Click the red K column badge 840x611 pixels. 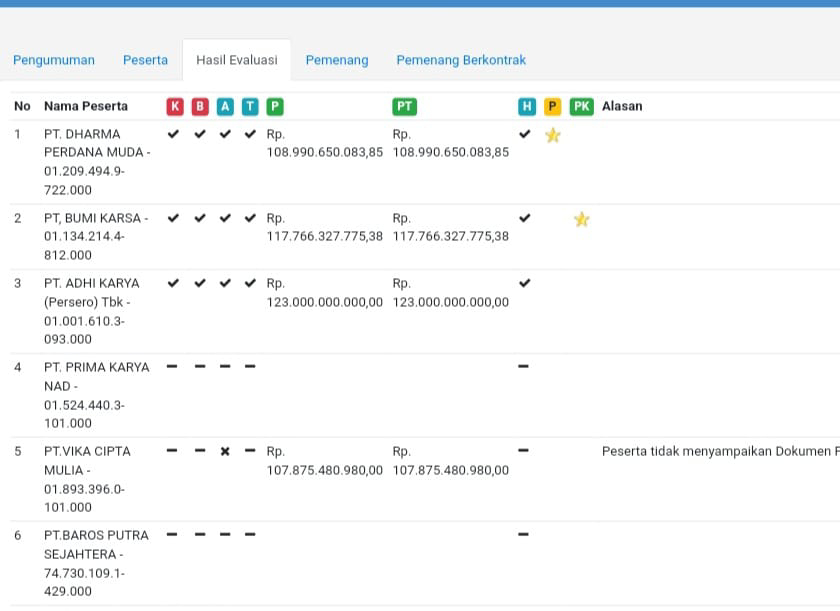pos(175,107)
